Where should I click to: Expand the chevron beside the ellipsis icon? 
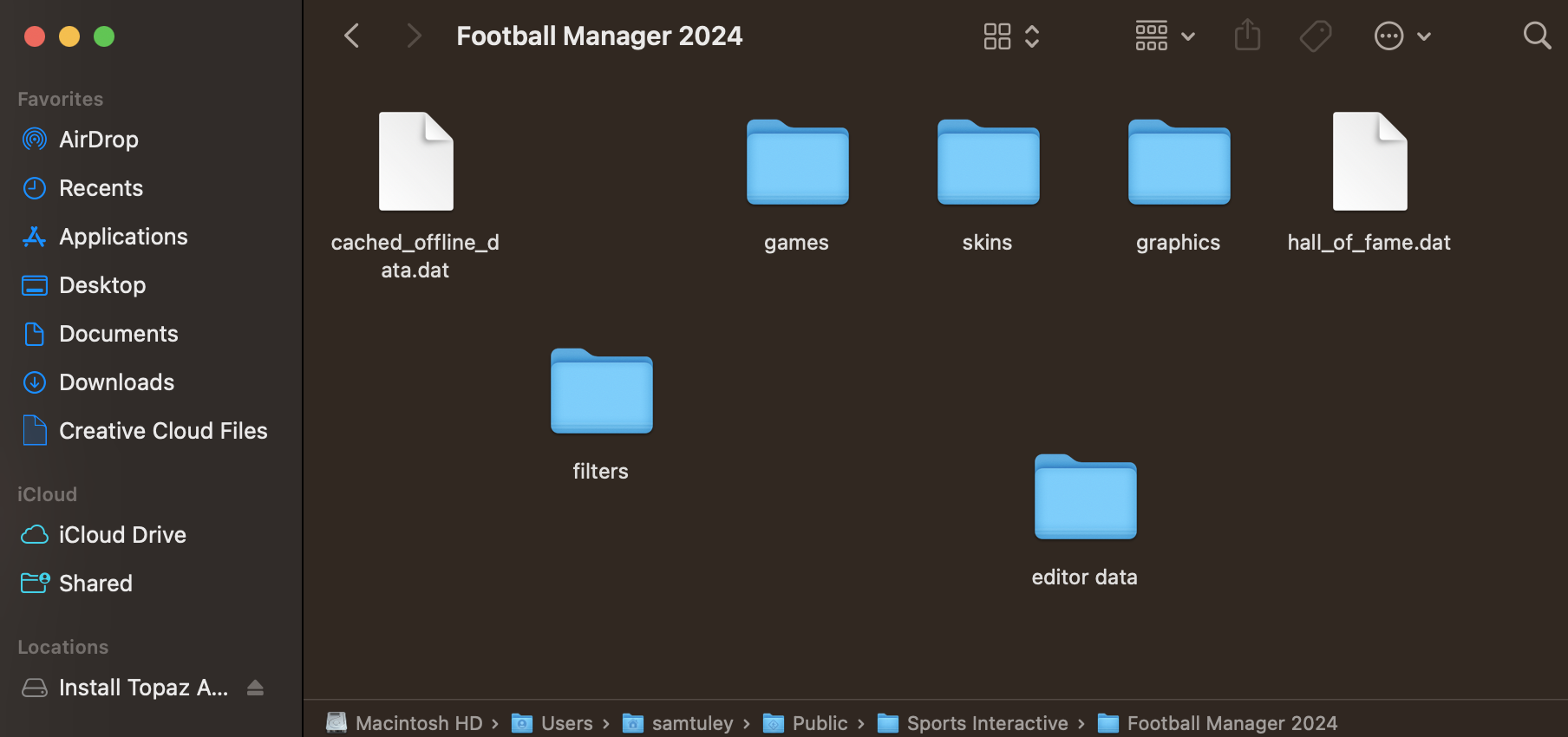pyautogui.click(x=1424, y=36)
